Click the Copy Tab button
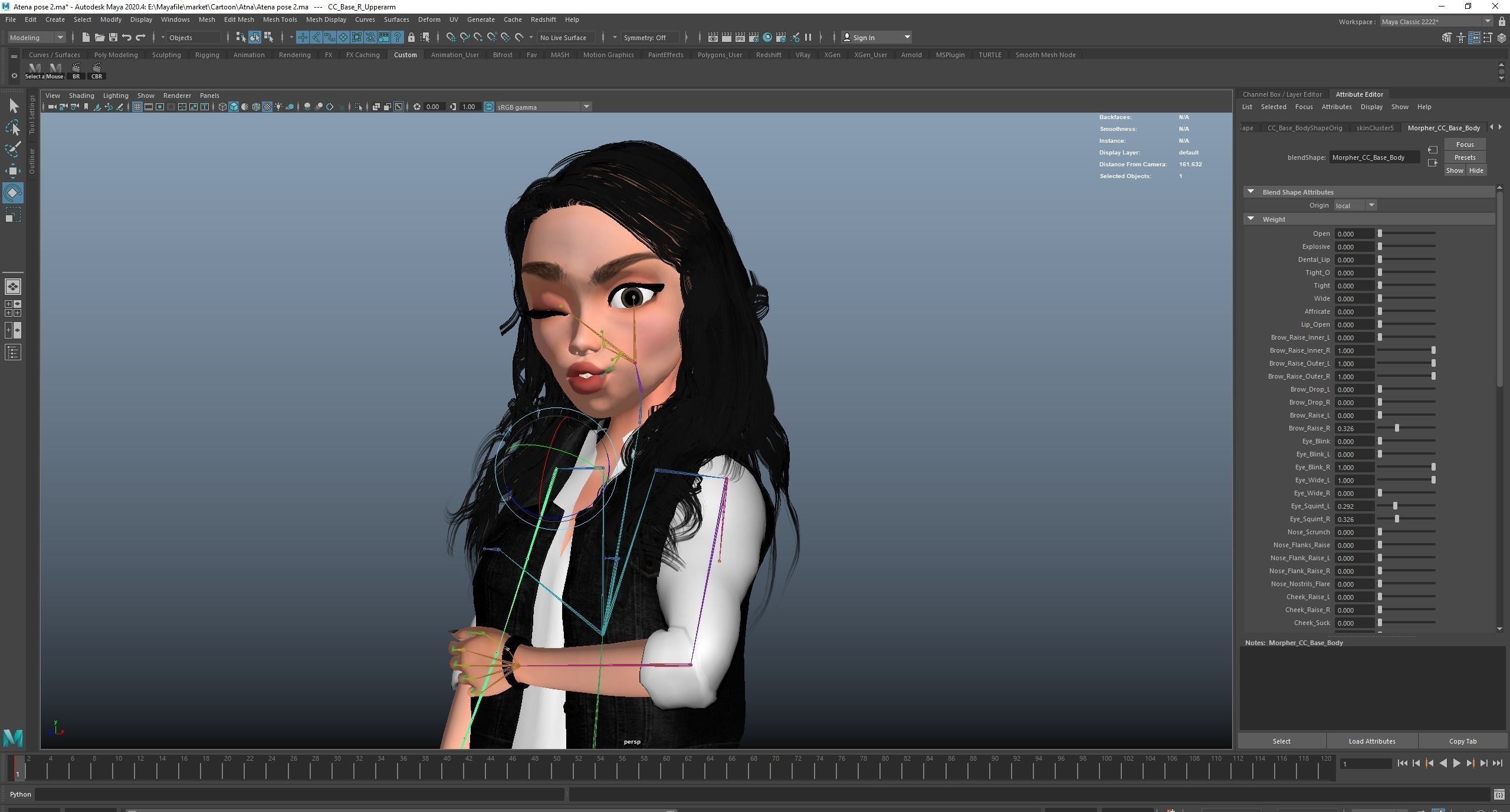This screenshot has height=812, width=1510. [x=1463, y=741]
